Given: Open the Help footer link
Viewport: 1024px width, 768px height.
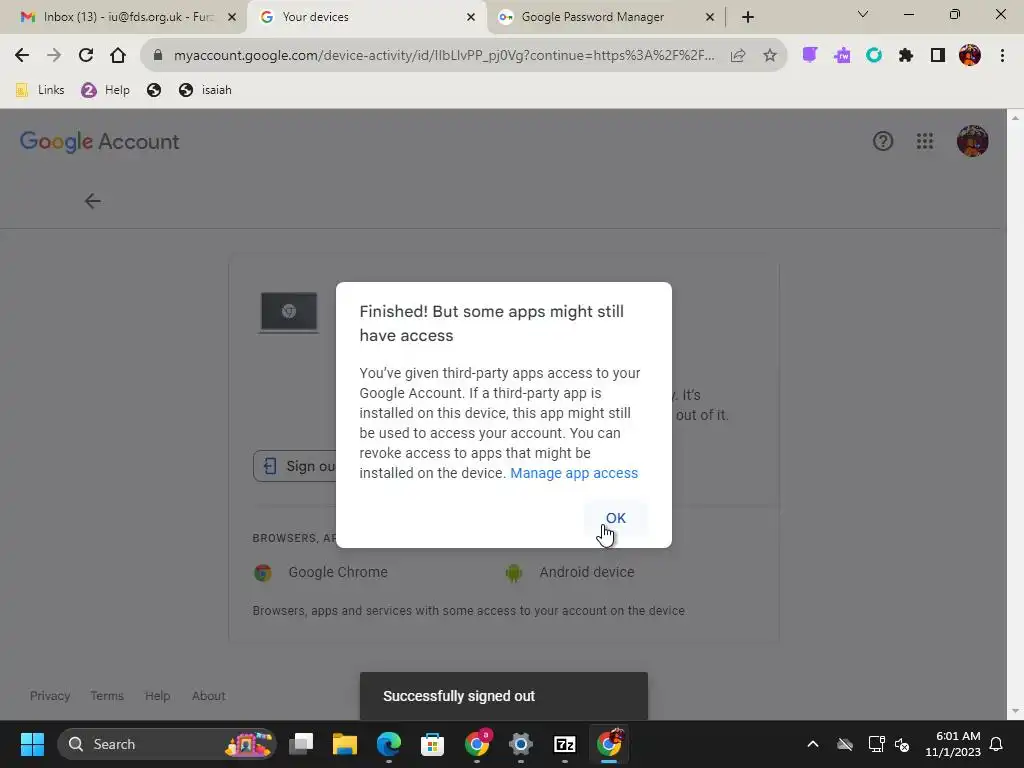Looking at the screenshot, I should point(157,696).
